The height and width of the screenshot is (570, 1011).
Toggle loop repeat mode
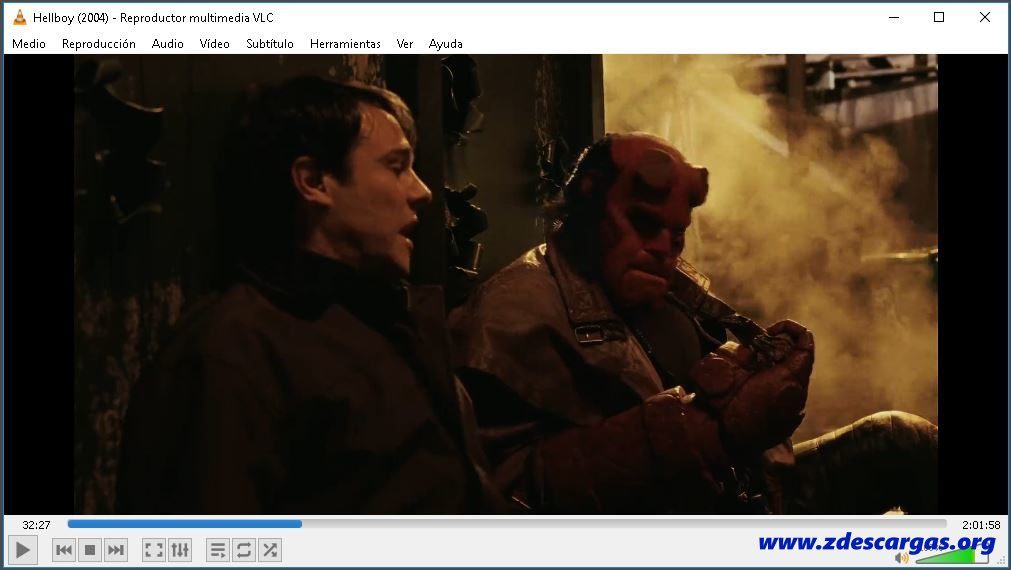(244, 550)
